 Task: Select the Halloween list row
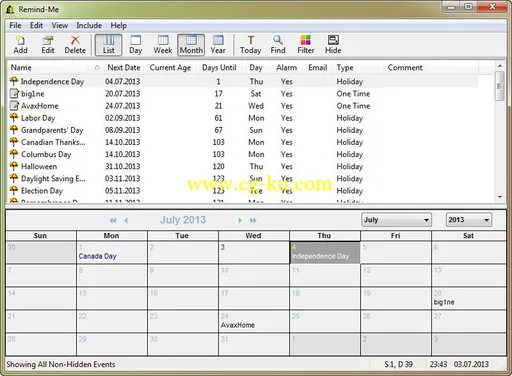243,166
